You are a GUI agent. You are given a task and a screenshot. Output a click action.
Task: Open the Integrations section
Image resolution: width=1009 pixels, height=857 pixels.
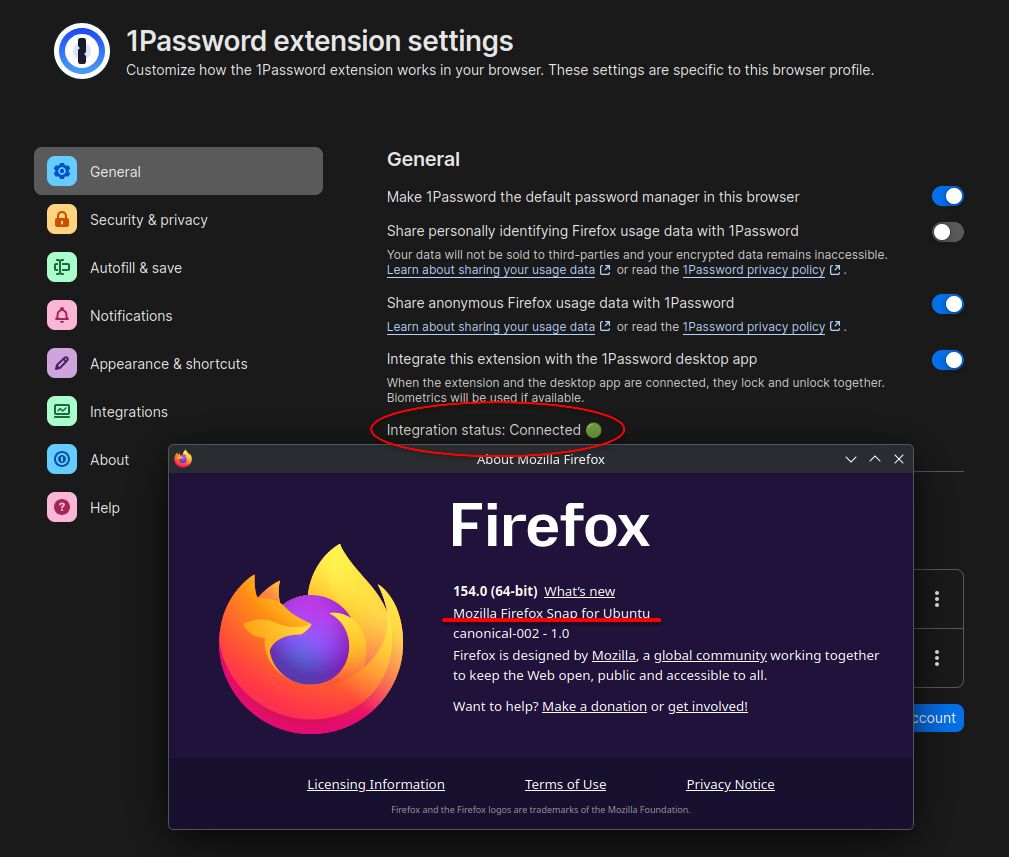[178, 411]
